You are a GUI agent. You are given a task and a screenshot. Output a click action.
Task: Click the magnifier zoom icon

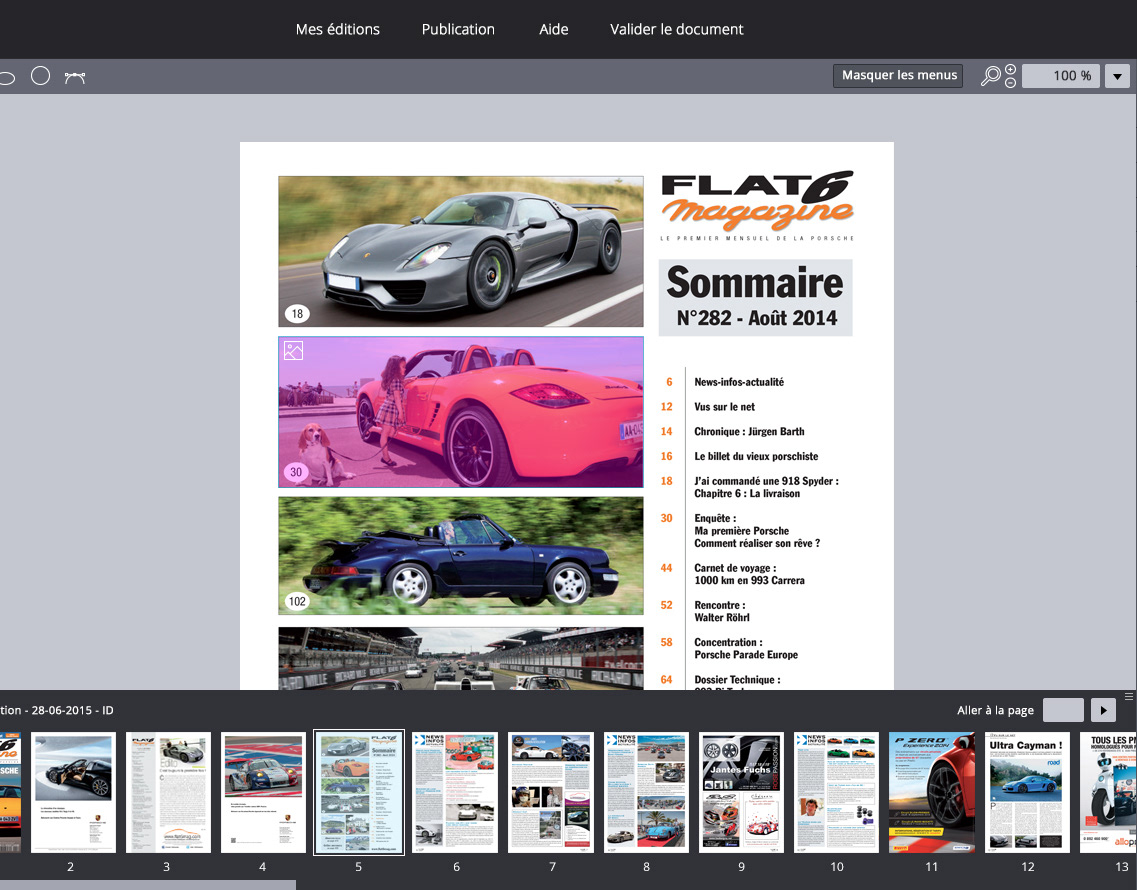point(991,76)
